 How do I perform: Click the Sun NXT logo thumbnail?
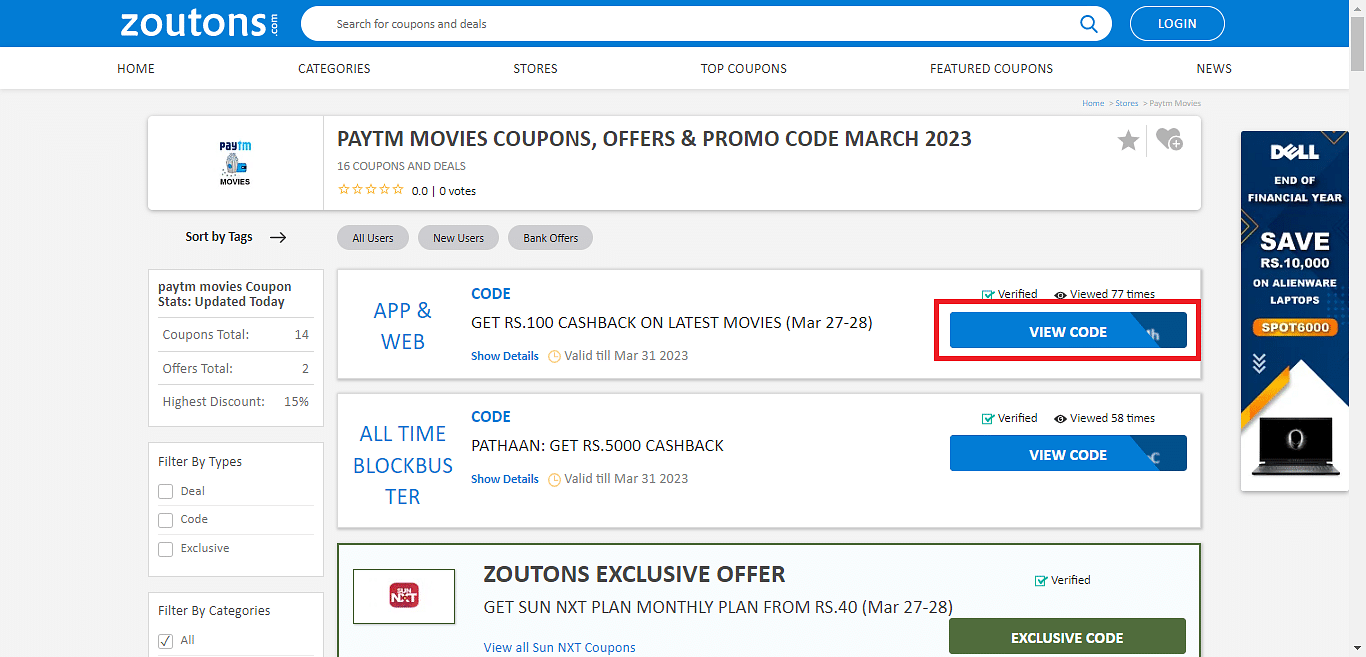pos(404,596)
